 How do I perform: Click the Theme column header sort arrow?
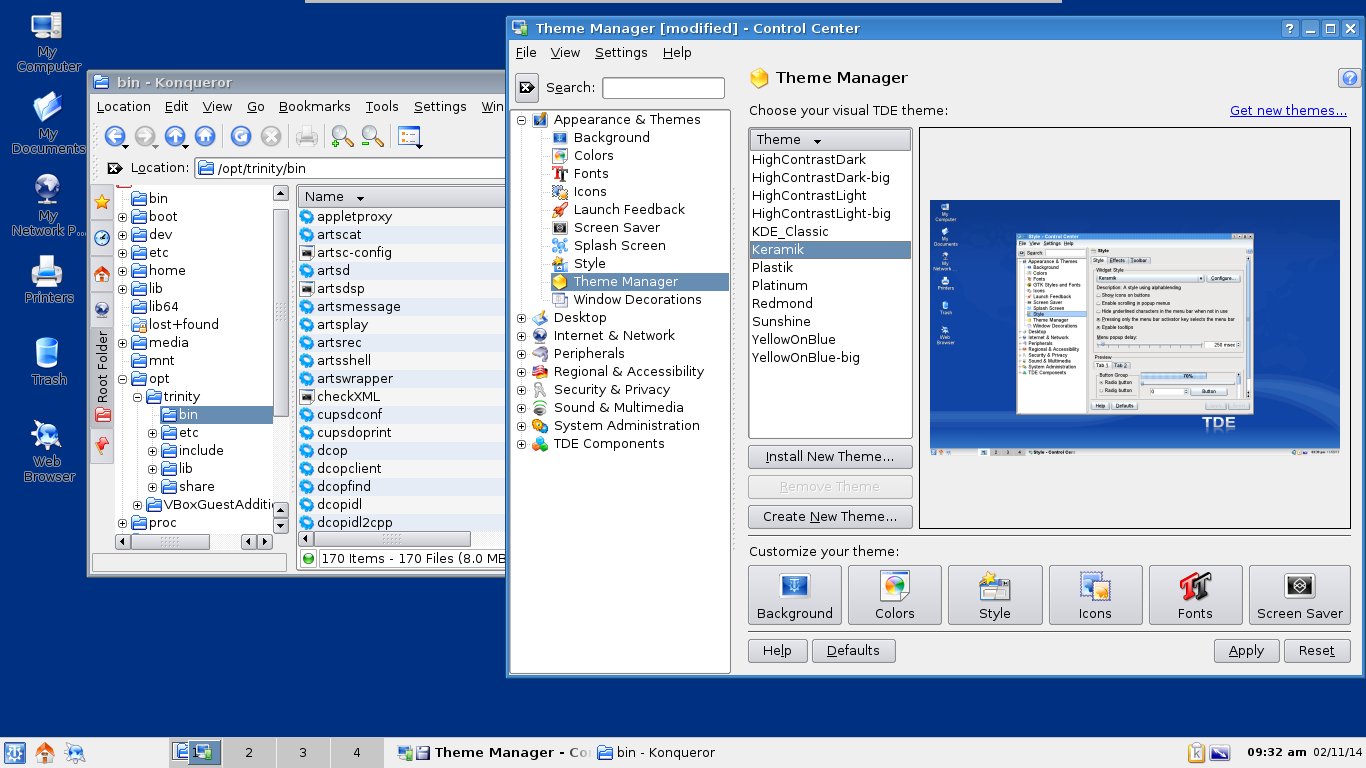click(x=817, y=141)
